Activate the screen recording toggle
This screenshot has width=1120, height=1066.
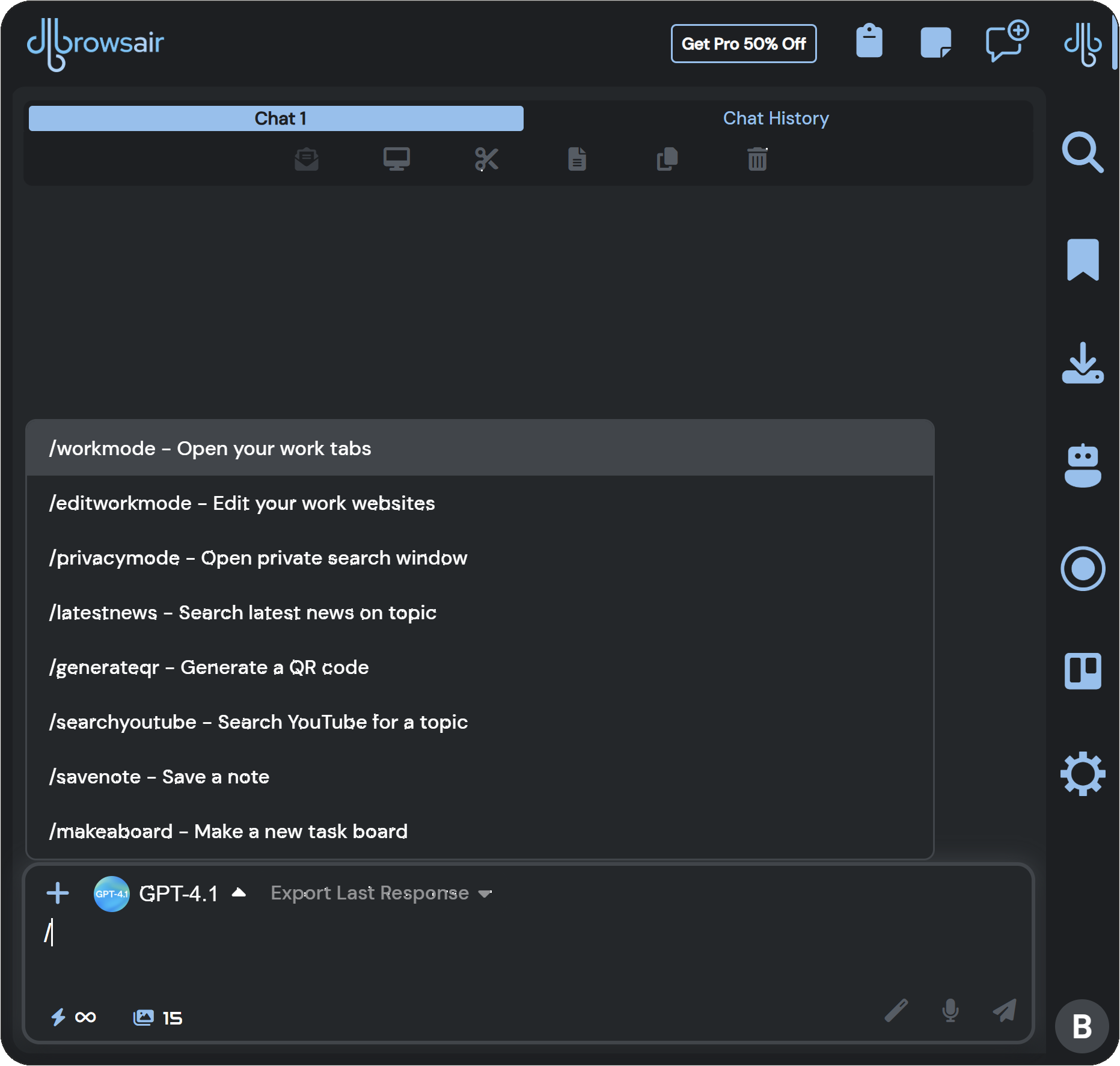(1083, 568)
